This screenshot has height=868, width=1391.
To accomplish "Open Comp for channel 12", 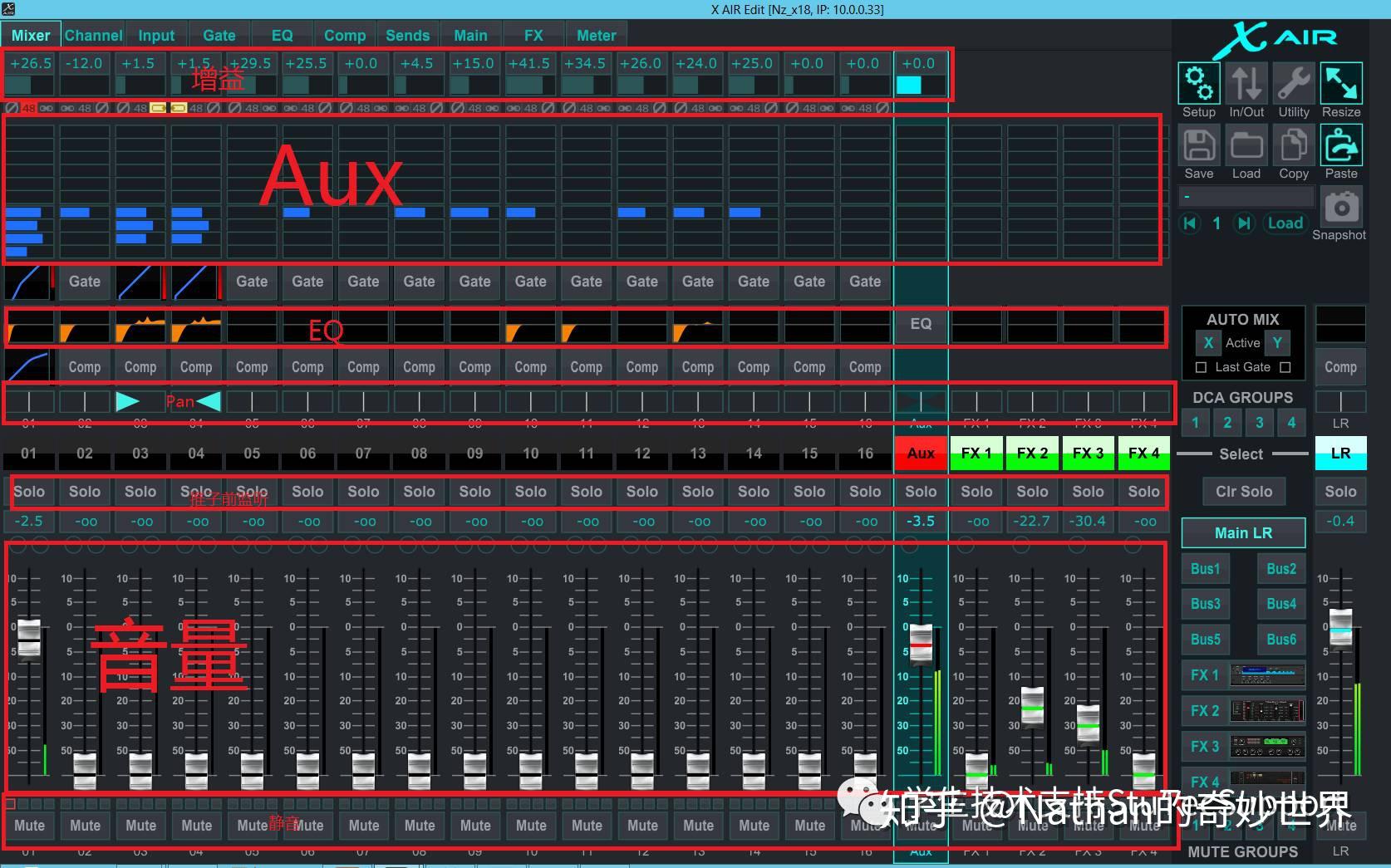I will click(641, 367).
